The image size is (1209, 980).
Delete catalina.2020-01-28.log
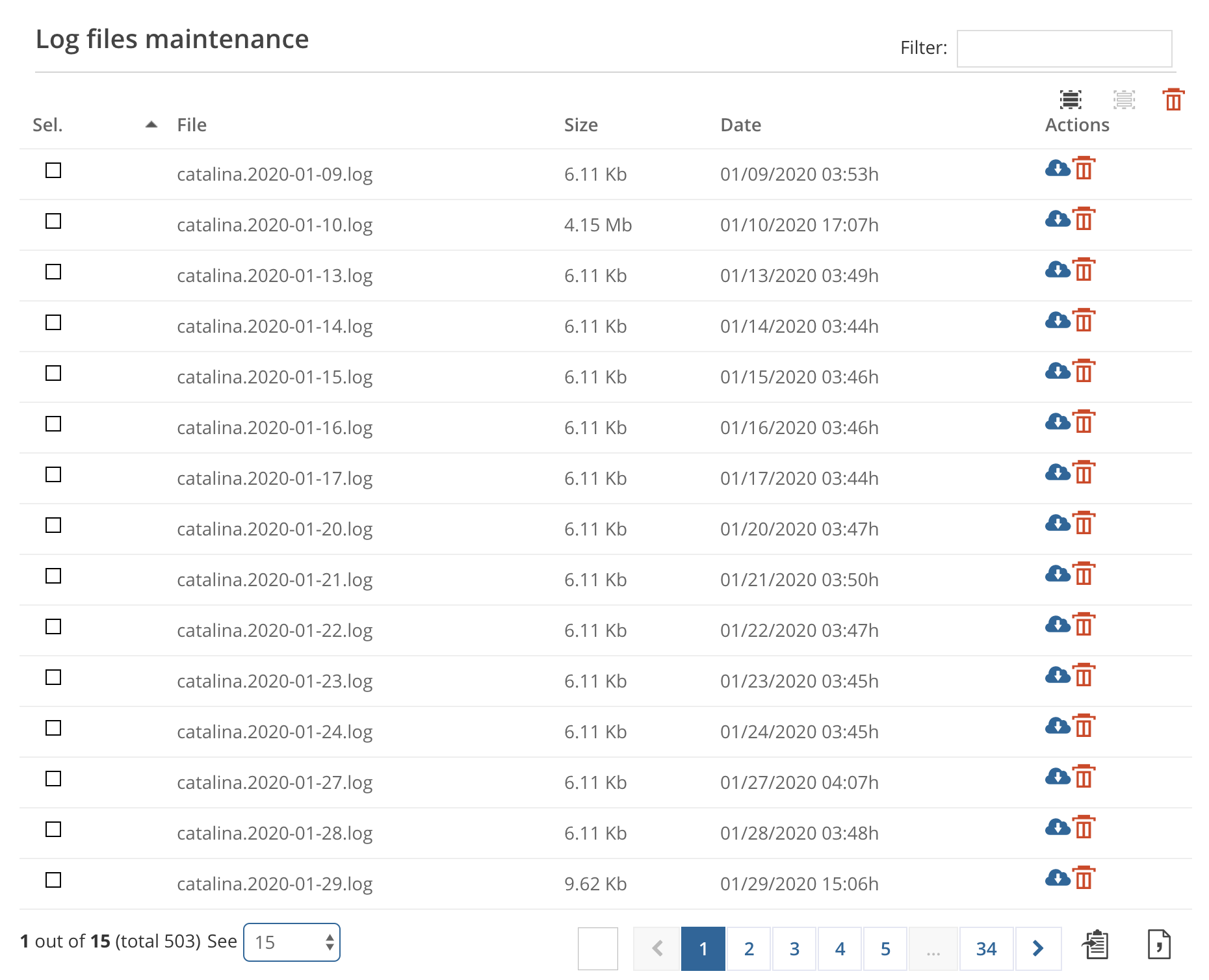[x=1084, y=827]
